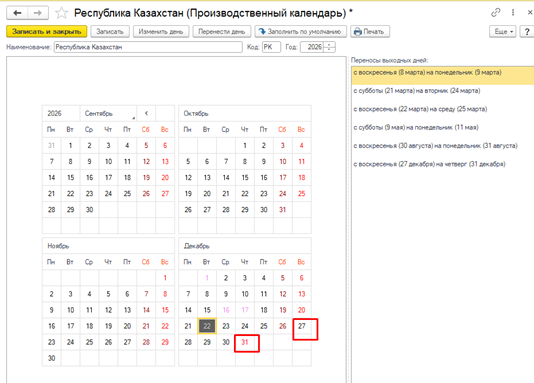Go back with the left arrow button
534x383 pixels.
click(17, 13)
